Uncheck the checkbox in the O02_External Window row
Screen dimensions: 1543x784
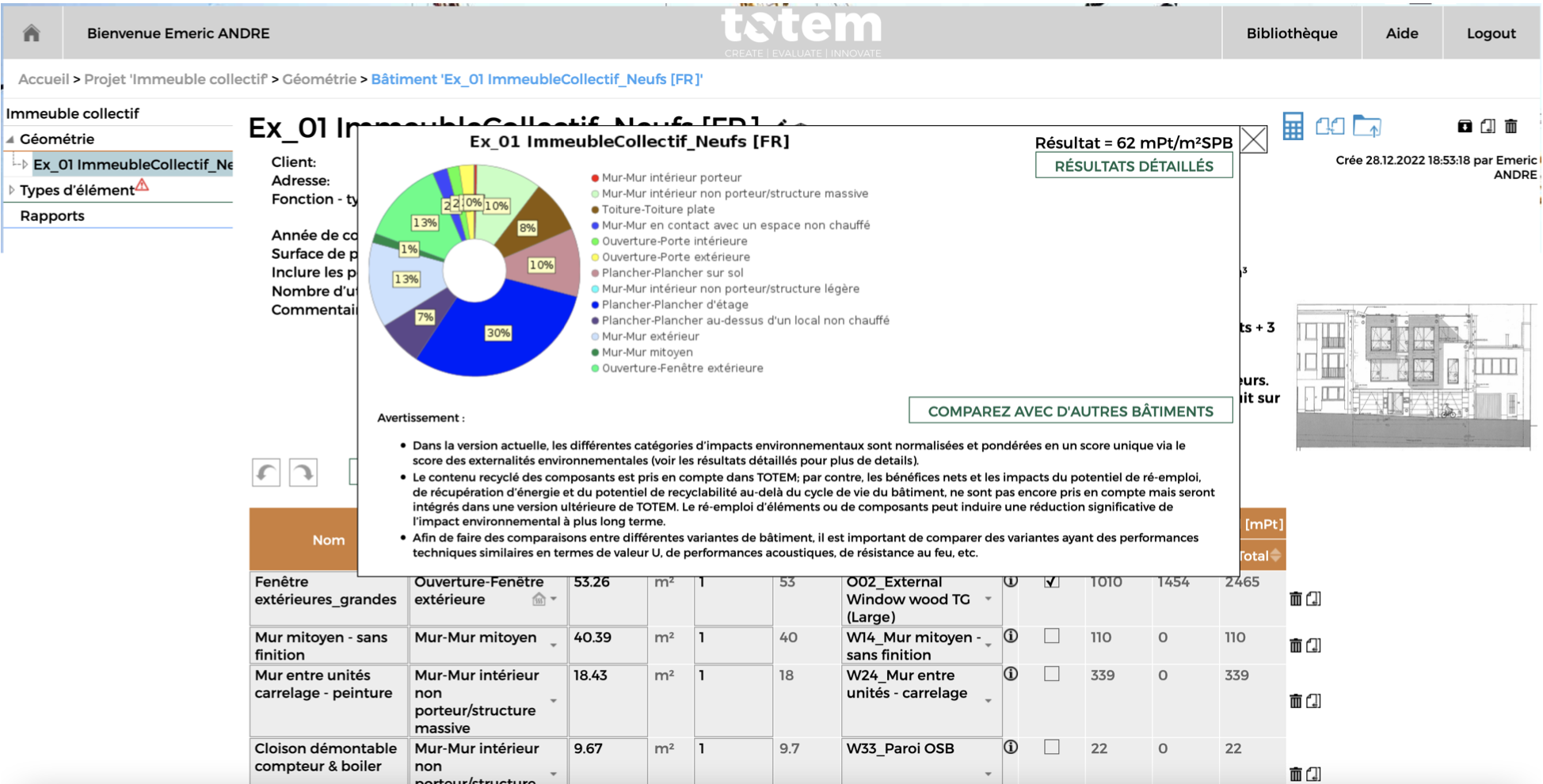coord(1052,582)
